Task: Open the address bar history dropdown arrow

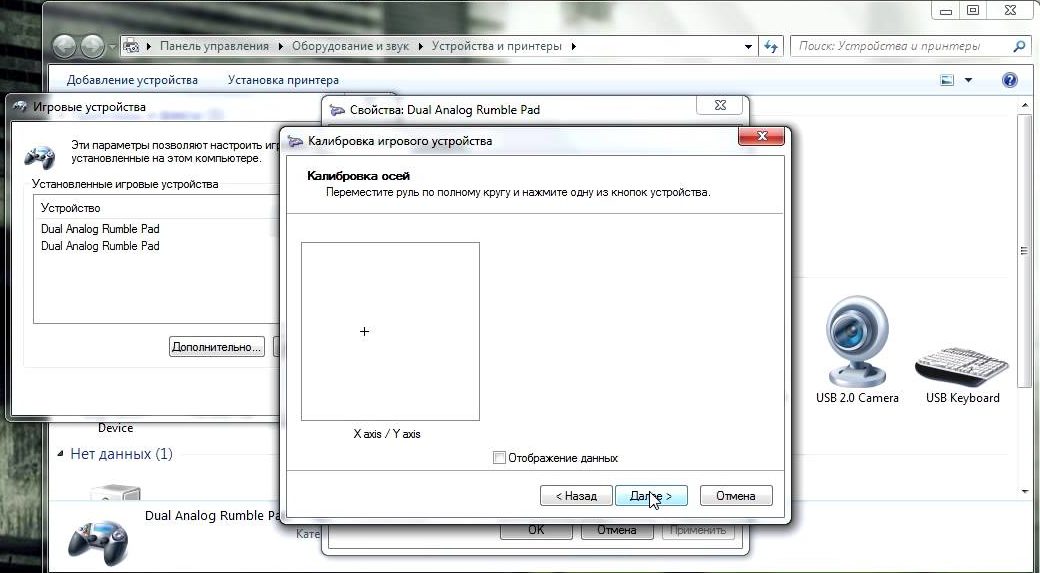Action: pos(749,46)
